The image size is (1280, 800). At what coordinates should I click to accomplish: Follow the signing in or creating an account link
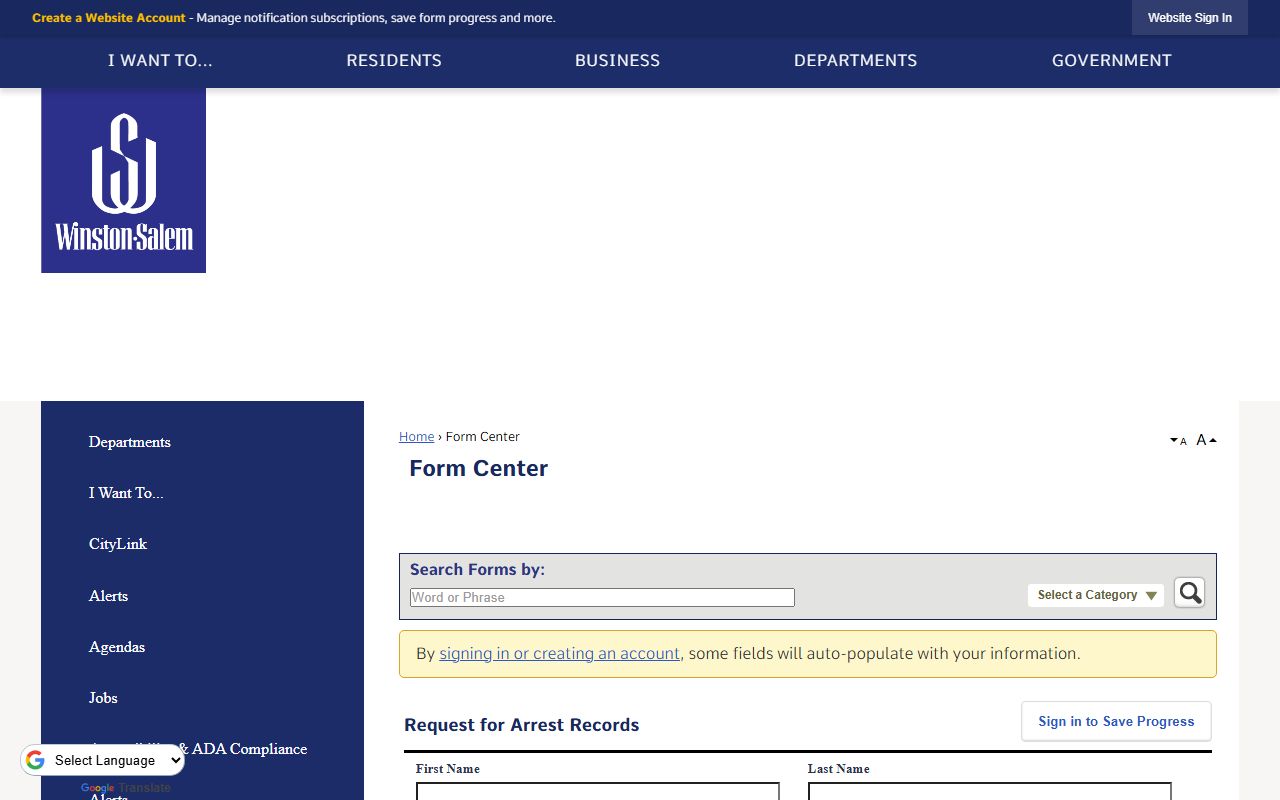point(559,654)
